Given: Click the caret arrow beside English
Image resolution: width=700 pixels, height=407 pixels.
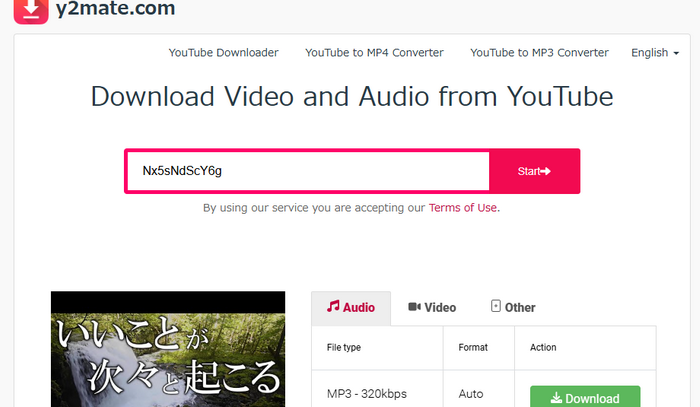Looking at the screenshot, I should pos(677,54).
